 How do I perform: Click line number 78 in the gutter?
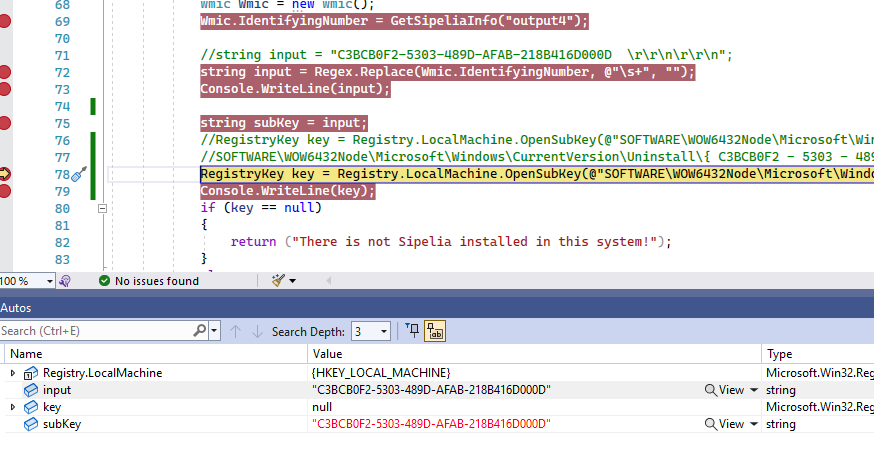pyautogui.click(x=62, y=175)
